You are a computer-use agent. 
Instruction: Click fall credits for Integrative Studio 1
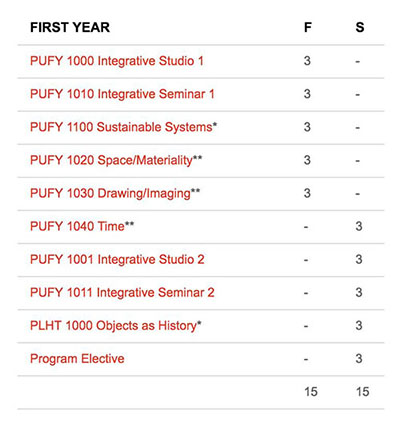pyautogui.click(x=307, y=61)
